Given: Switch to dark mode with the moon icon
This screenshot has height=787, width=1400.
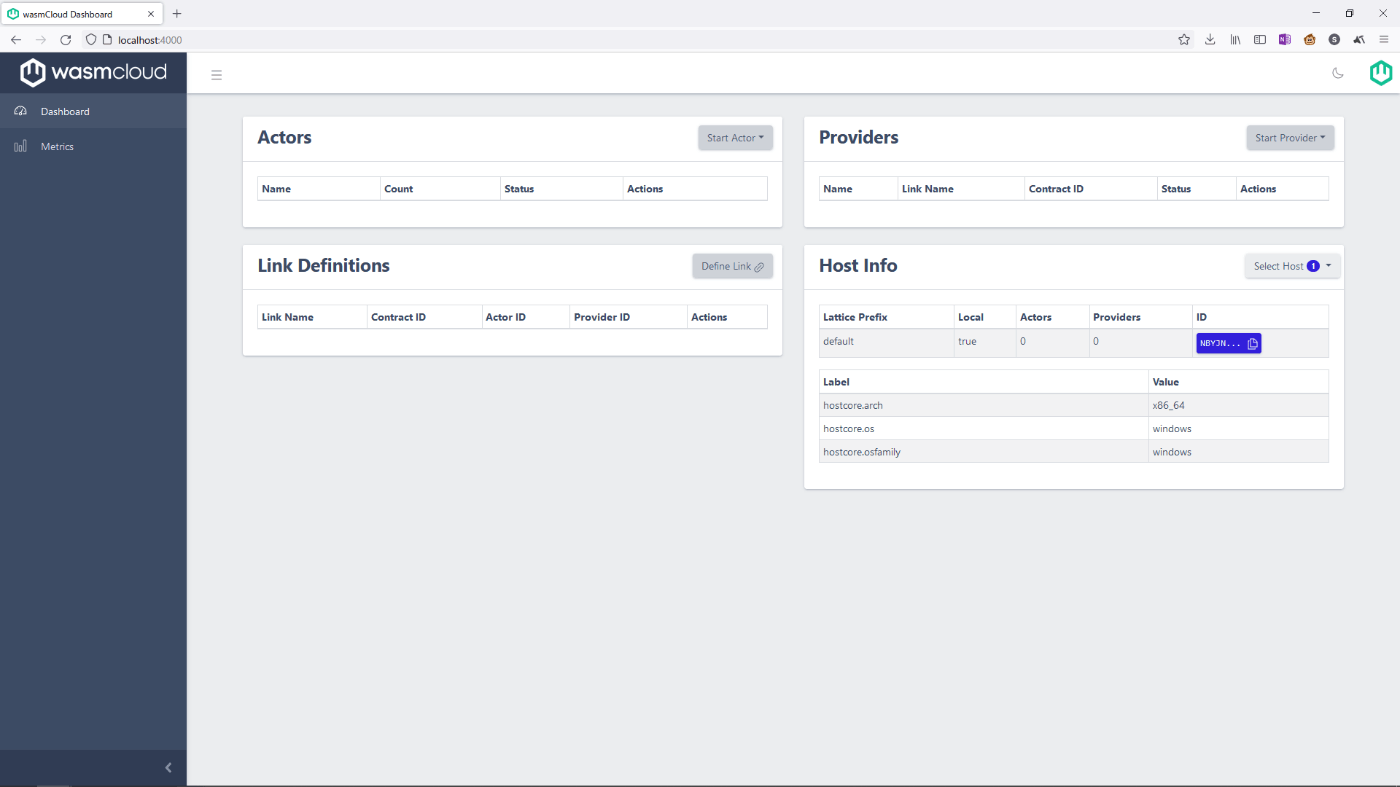Looking at the screenshot, I should point(1338,73).
